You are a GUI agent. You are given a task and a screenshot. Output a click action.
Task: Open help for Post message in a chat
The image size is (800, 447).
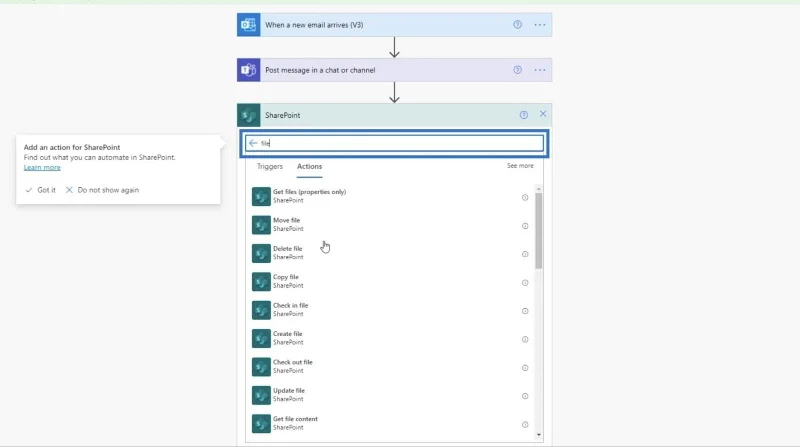pyautogui.click(x=517, y=70)
